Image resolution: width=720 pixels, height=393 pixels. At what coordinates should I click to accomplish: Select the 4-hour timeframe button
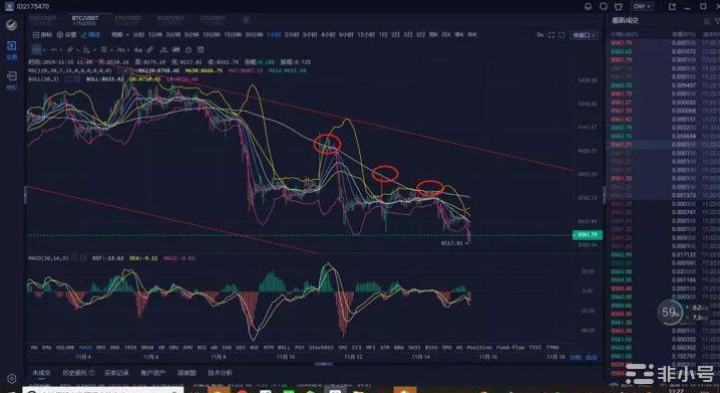tap(328, 34)
